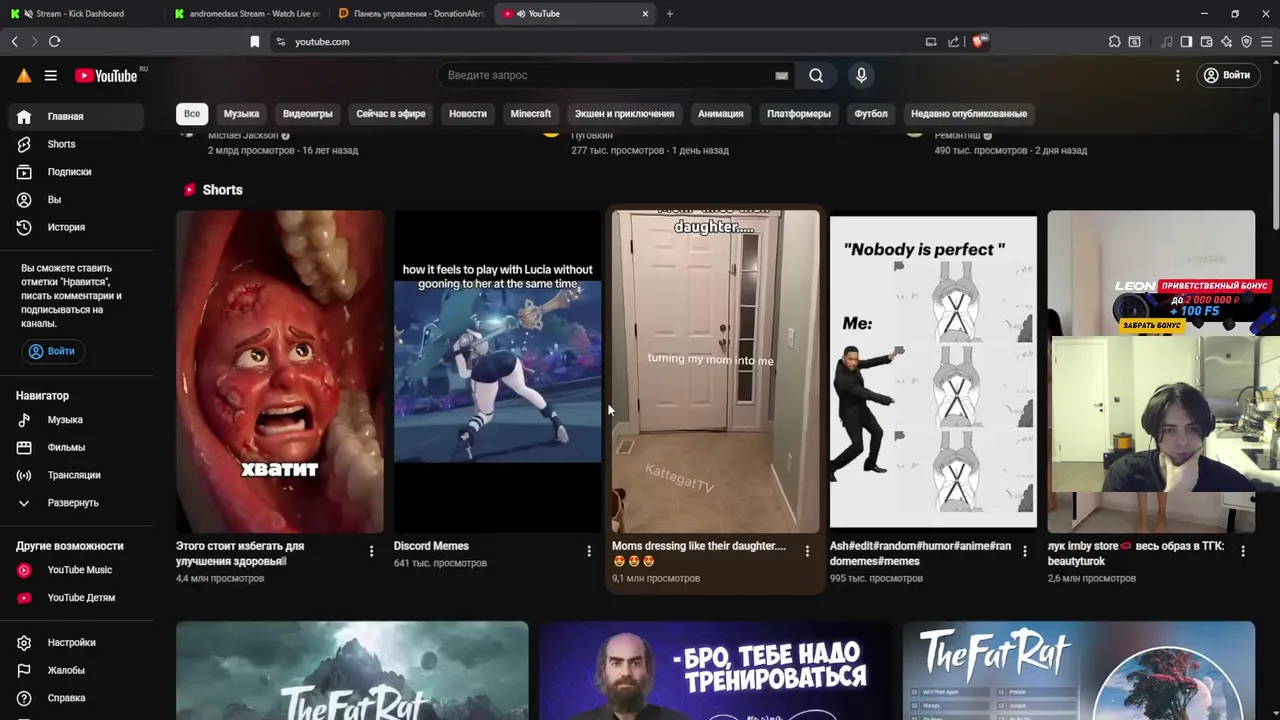The width and height of the screenshot is (1280, 720).
Task: Select the Сейчас в эфире chip
Action: [x=391, y=113]
